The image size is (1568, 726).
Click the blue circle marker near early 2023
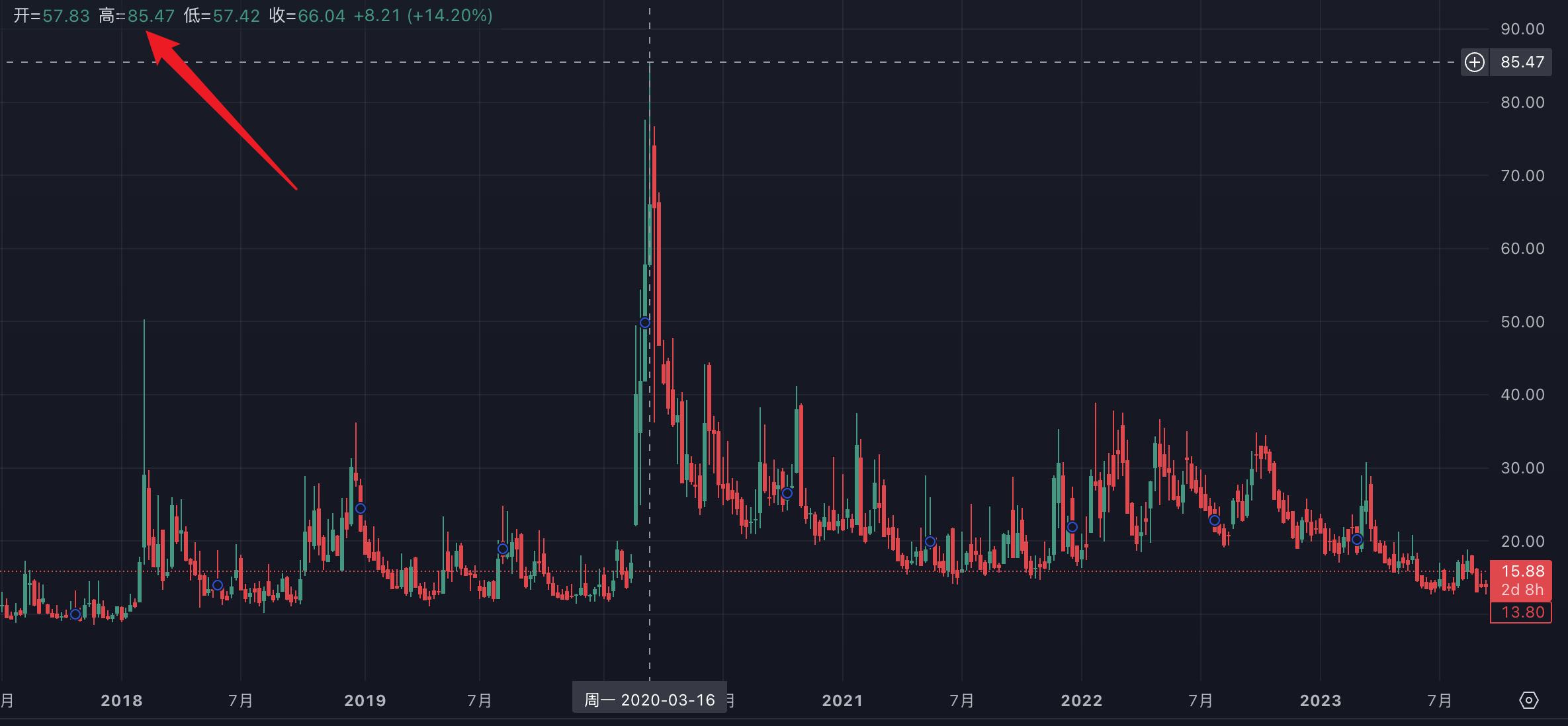point(1356,539)
